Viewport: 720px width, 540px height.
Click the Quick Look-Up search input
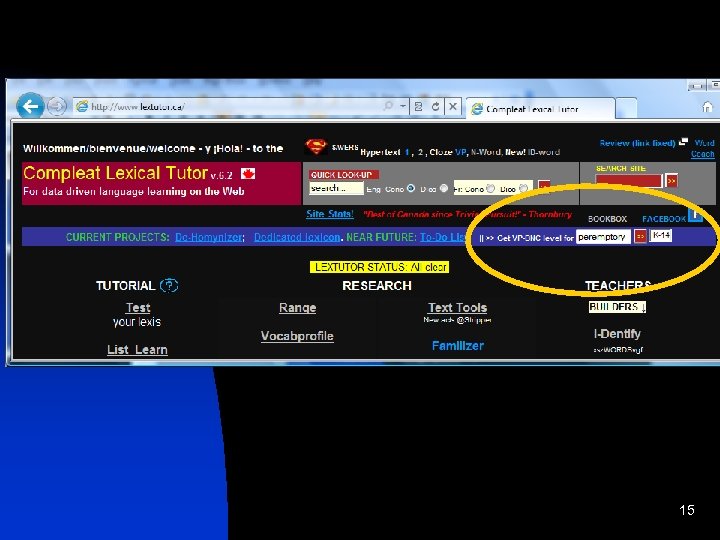click(336, 188)
